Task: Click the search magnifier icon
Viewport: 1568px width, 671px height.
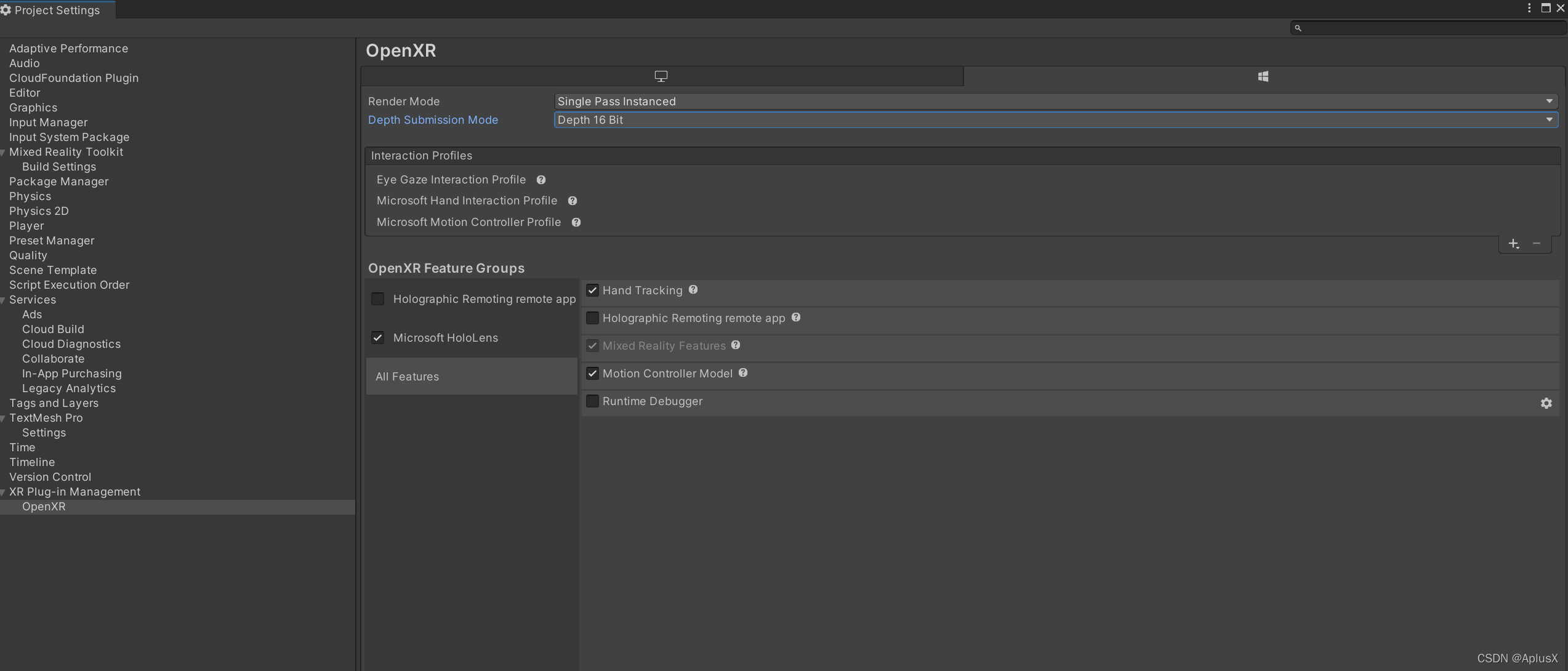Action: (x=1298, y=28)
